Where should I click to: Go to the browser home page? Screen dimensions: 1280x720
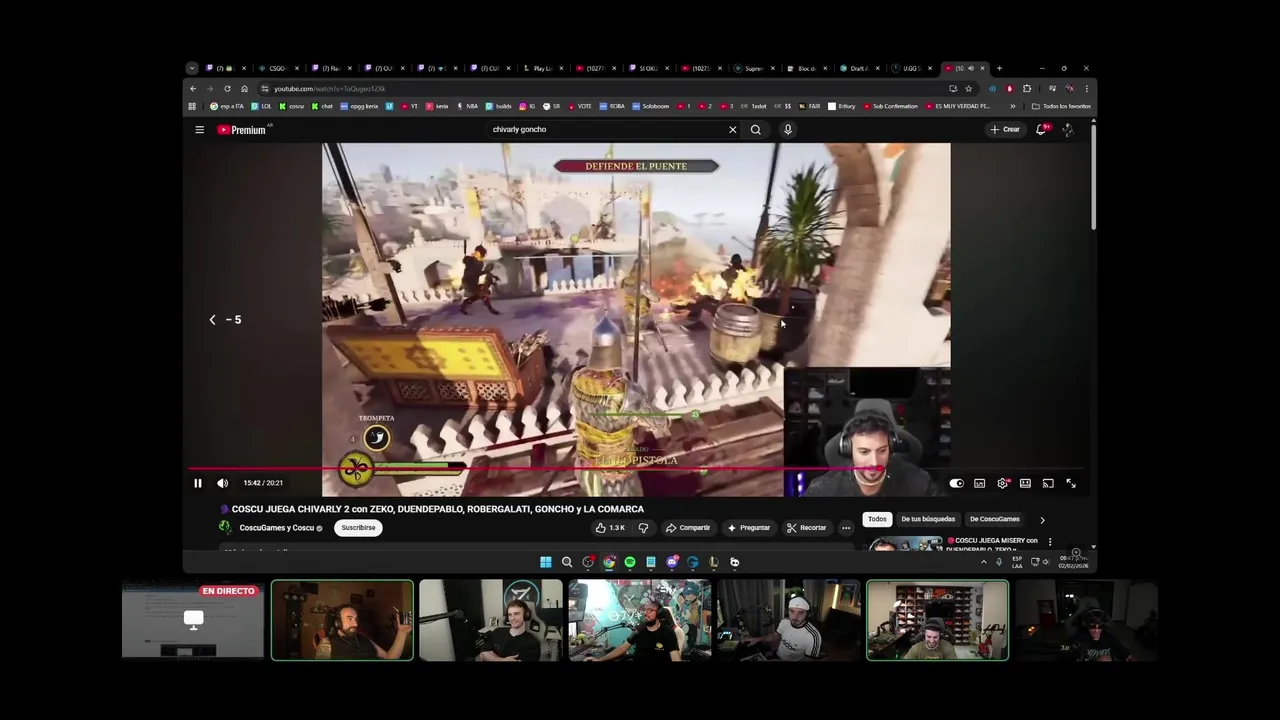[x=244, y=88]
